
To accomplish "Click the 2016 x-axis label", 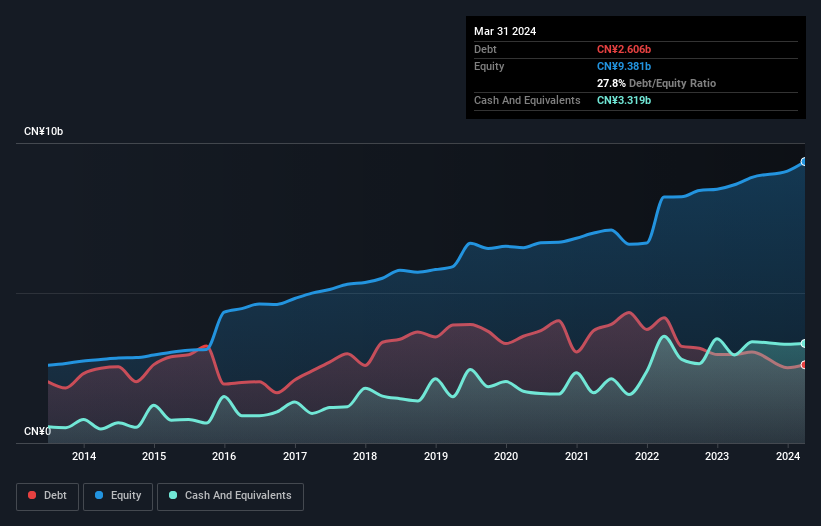I will pos(224,456).
